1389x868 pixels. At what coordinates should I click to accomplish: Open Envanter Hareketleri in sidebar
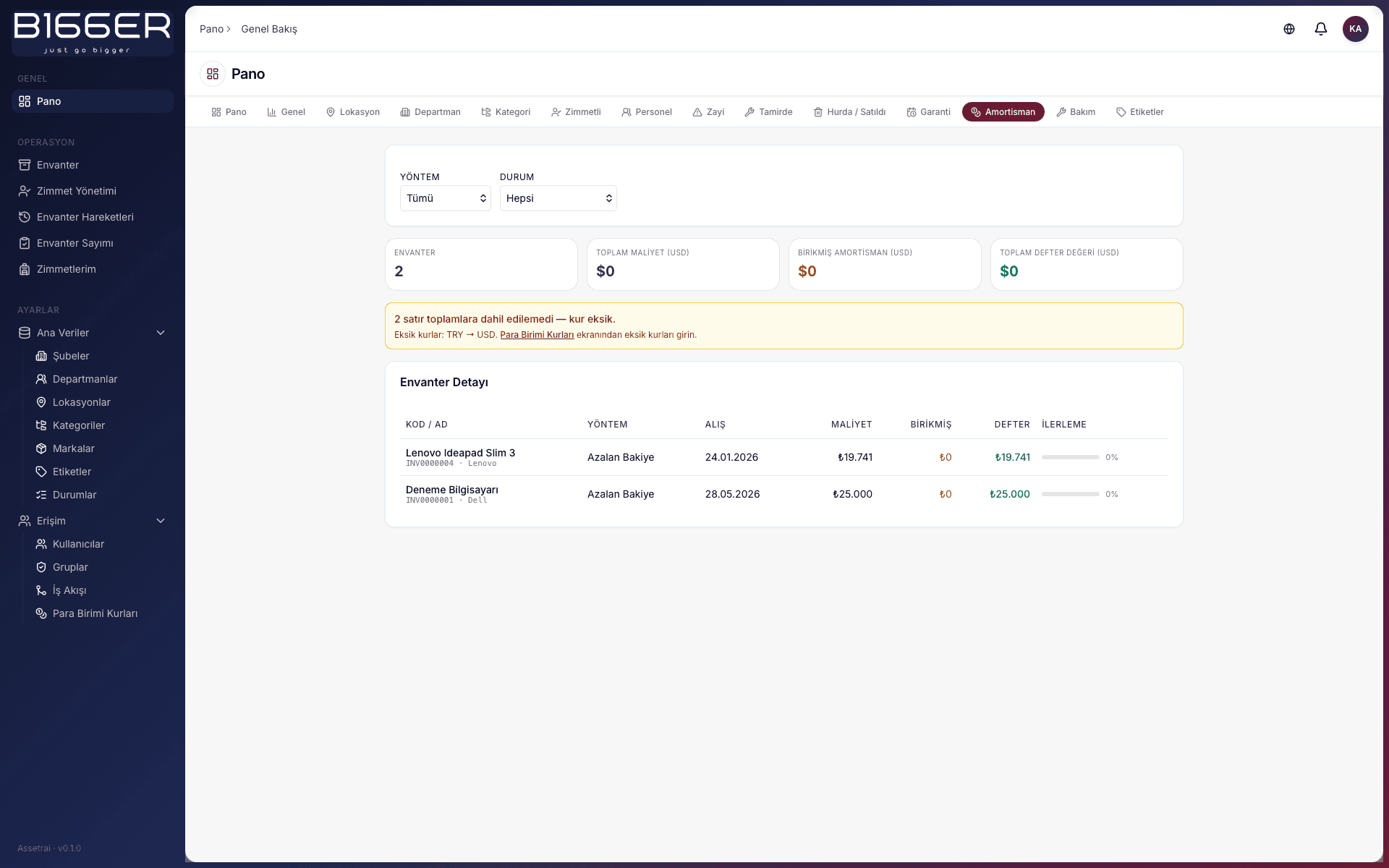click(x=93, y=217)
